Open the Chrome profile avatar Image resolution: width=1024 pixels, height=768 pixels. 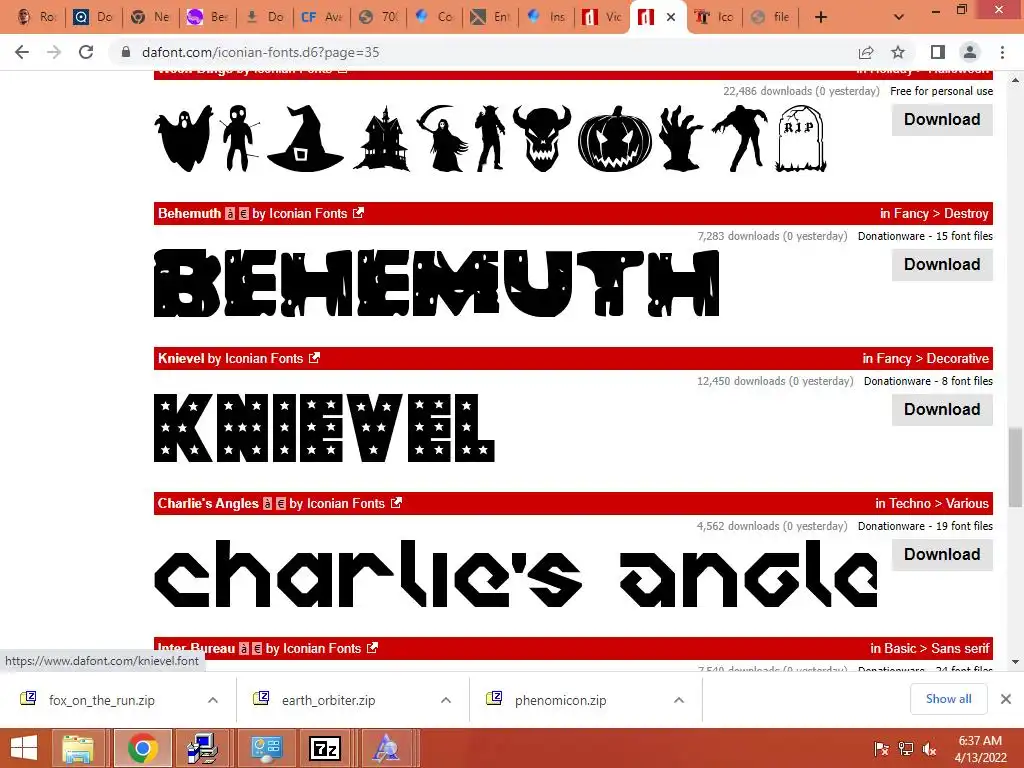[x=970, y=52]
